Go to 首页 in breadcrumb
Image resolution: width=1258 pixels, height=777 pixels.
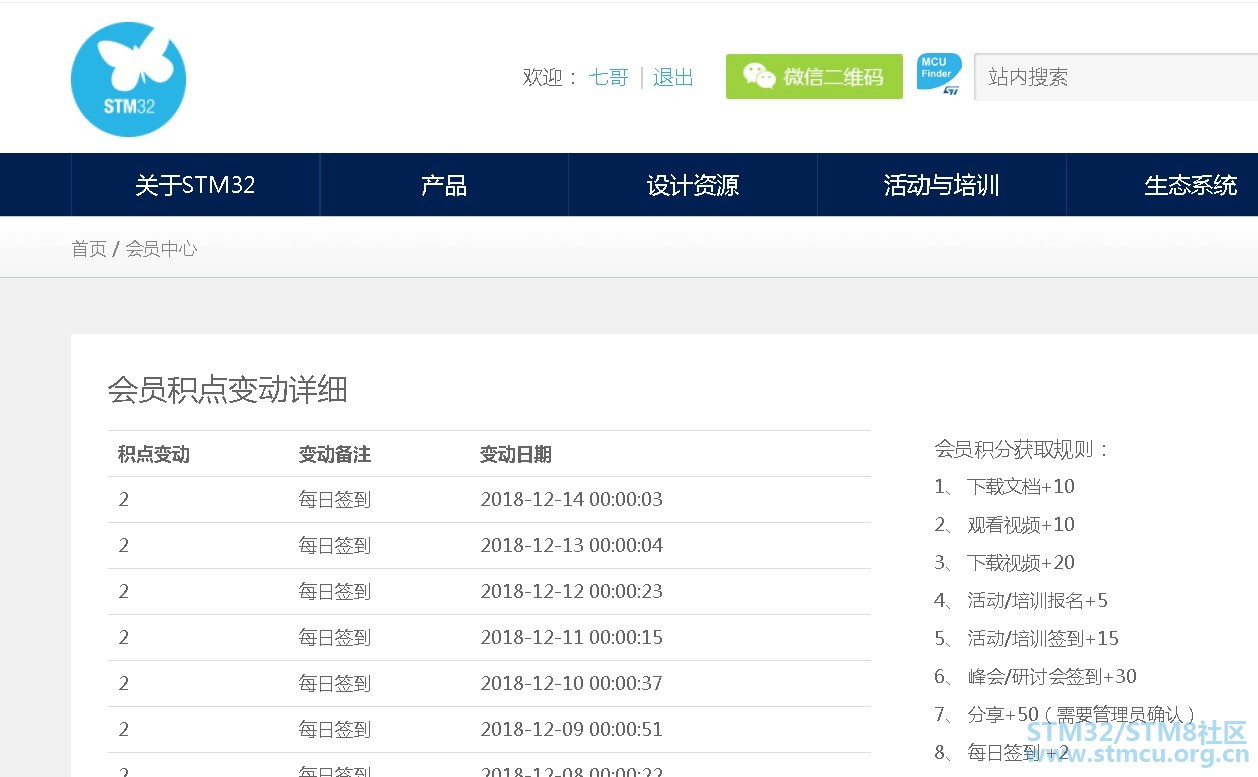pos(89,249)
